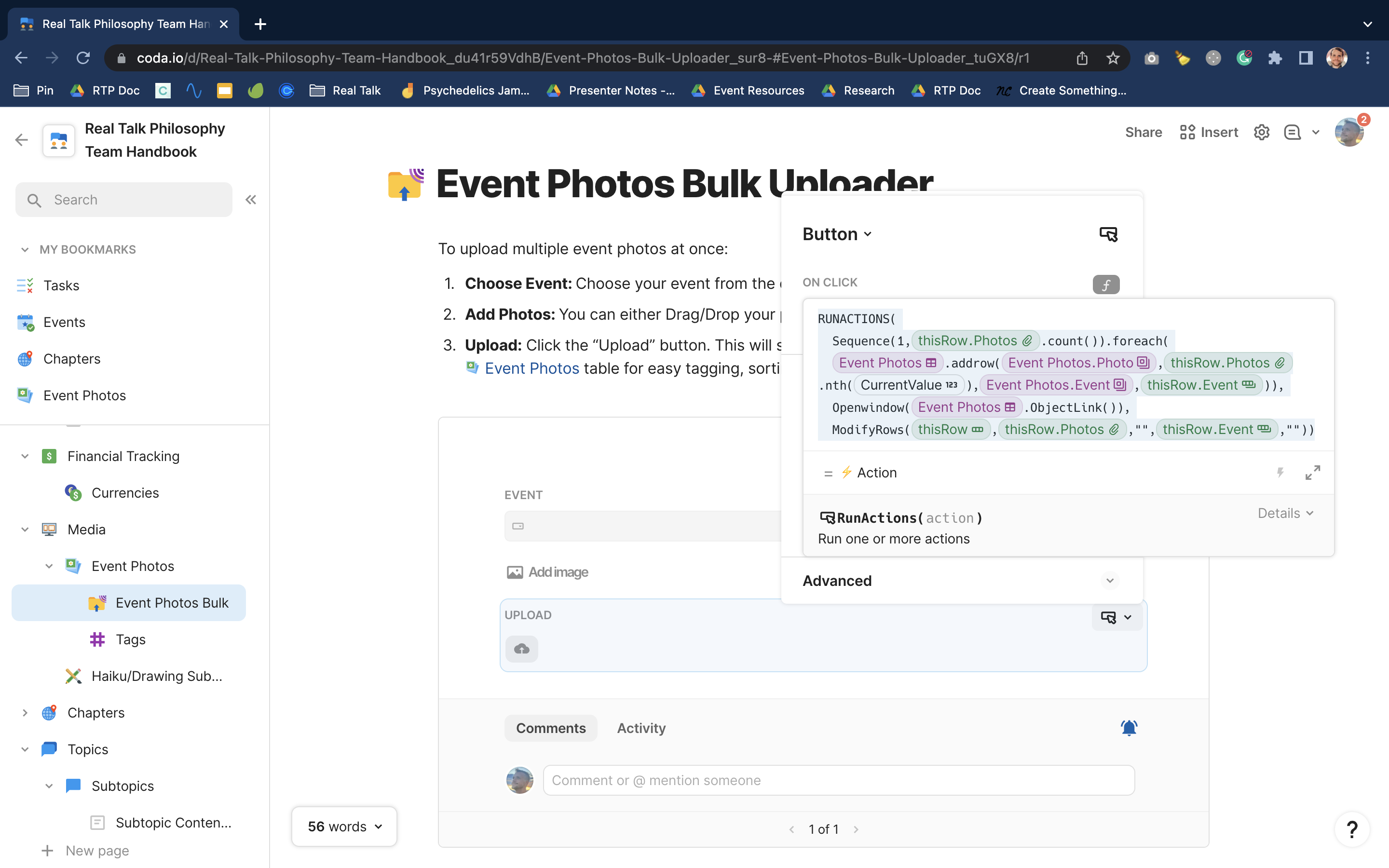Select the Comments tab

(550, 728)
